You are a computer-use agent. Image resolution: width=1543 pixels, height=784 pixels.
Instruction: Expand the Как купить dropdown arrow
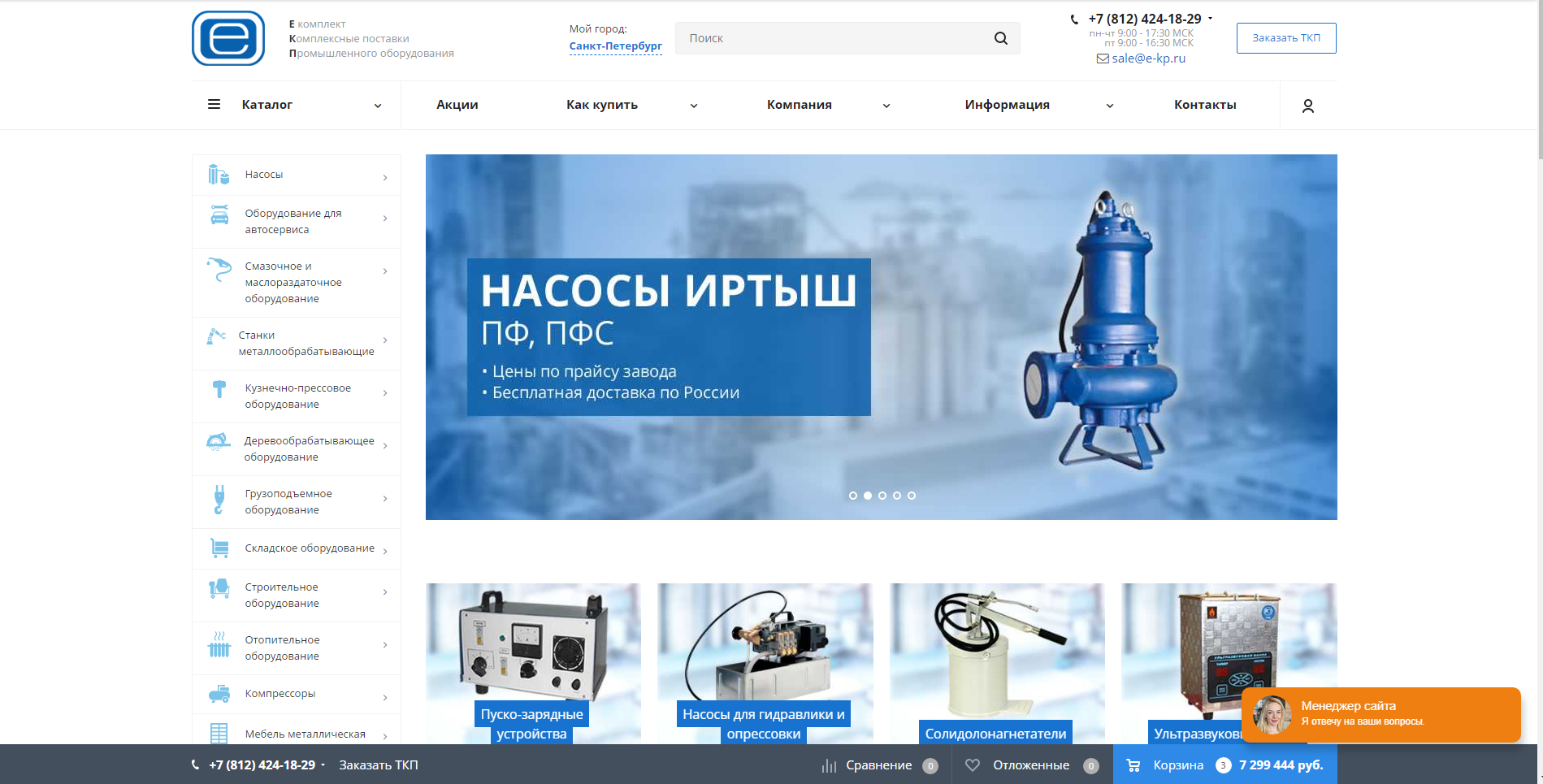coord(694,106)
